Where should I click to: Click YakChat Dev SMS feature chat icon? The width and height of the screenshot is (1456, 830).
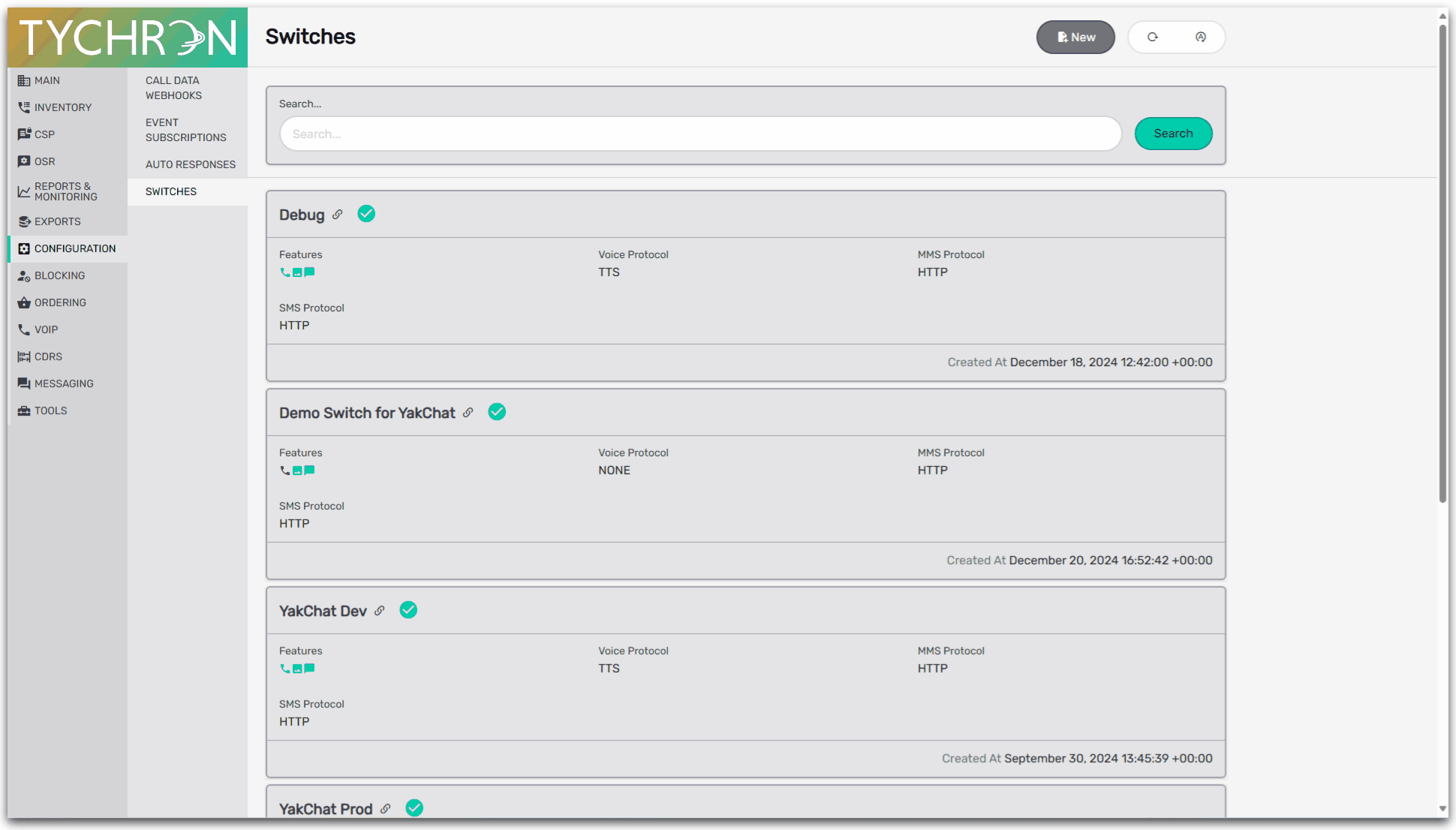click(309, 669)
